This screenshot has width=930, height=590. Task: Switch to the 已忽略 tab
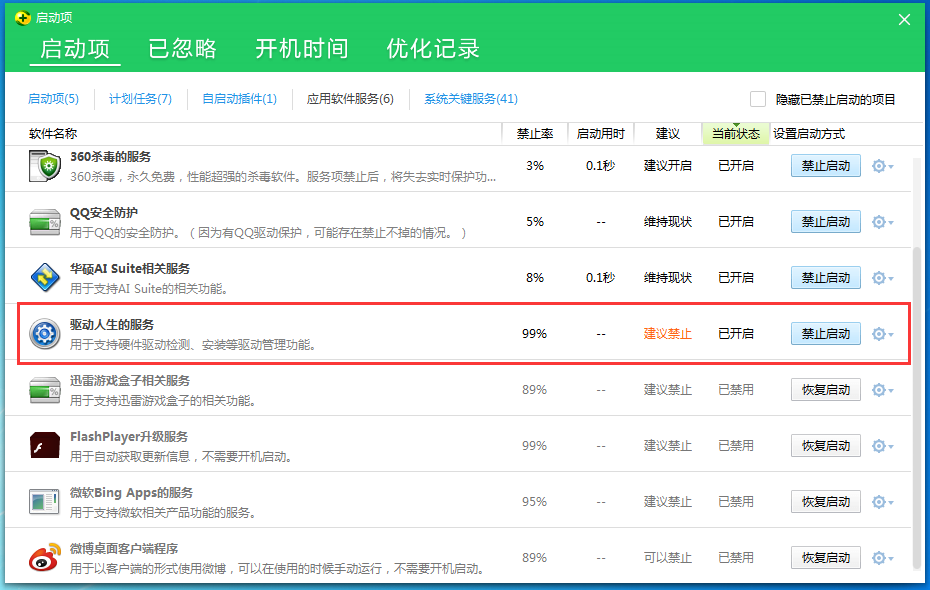[x=182, y=47]
